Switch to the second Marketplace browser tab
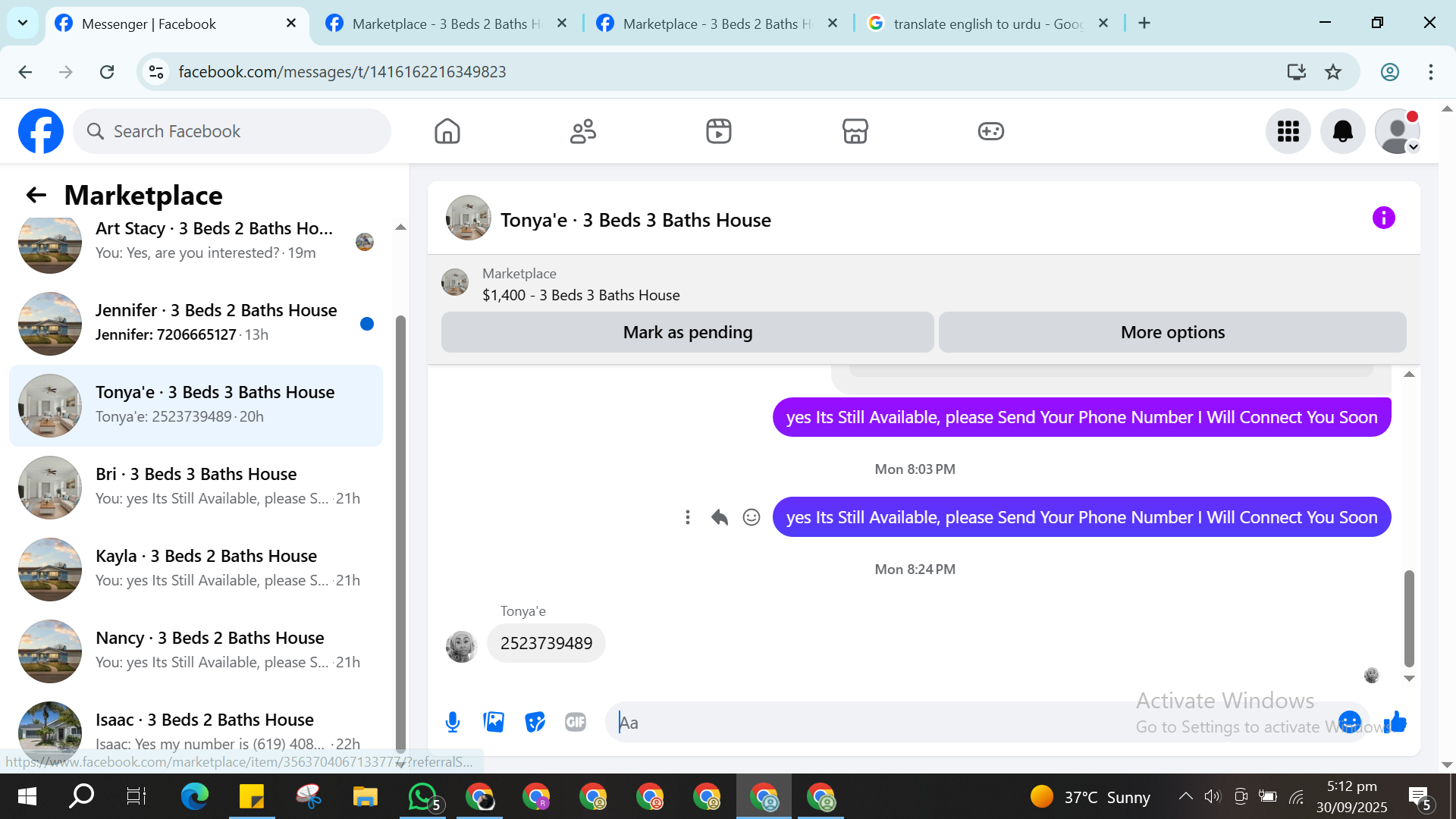Viewport: 1456px width, 819px height. (447, 24)
